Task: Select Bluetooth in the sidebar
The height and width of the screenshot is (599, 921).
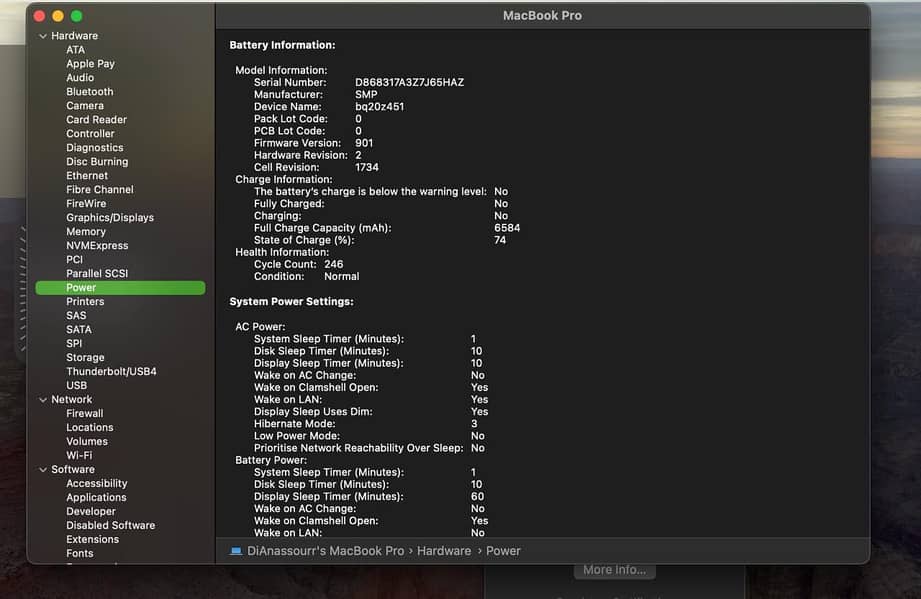Action: pyautogui.click(x=90, y=92)
